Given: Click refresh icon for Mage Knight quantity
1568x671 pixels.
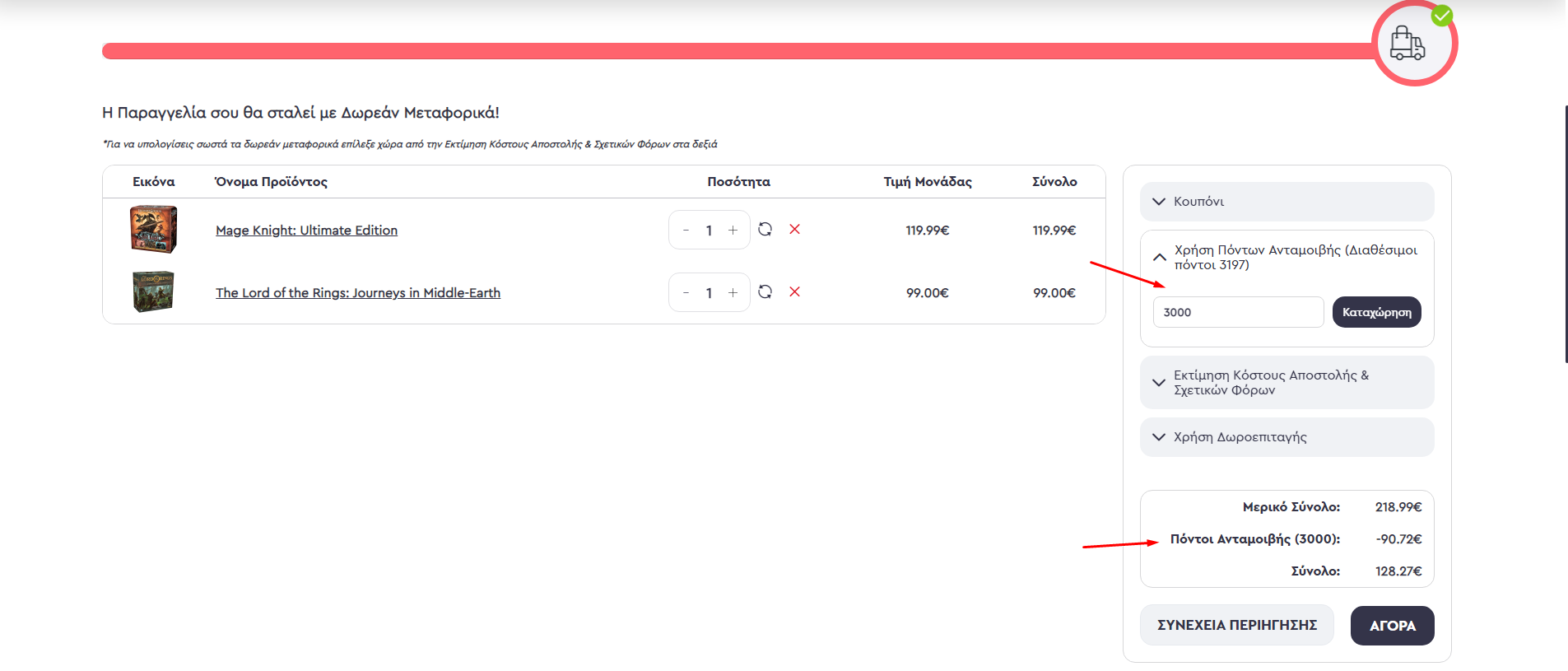Looking at the screenshot, I should (765, 230).
